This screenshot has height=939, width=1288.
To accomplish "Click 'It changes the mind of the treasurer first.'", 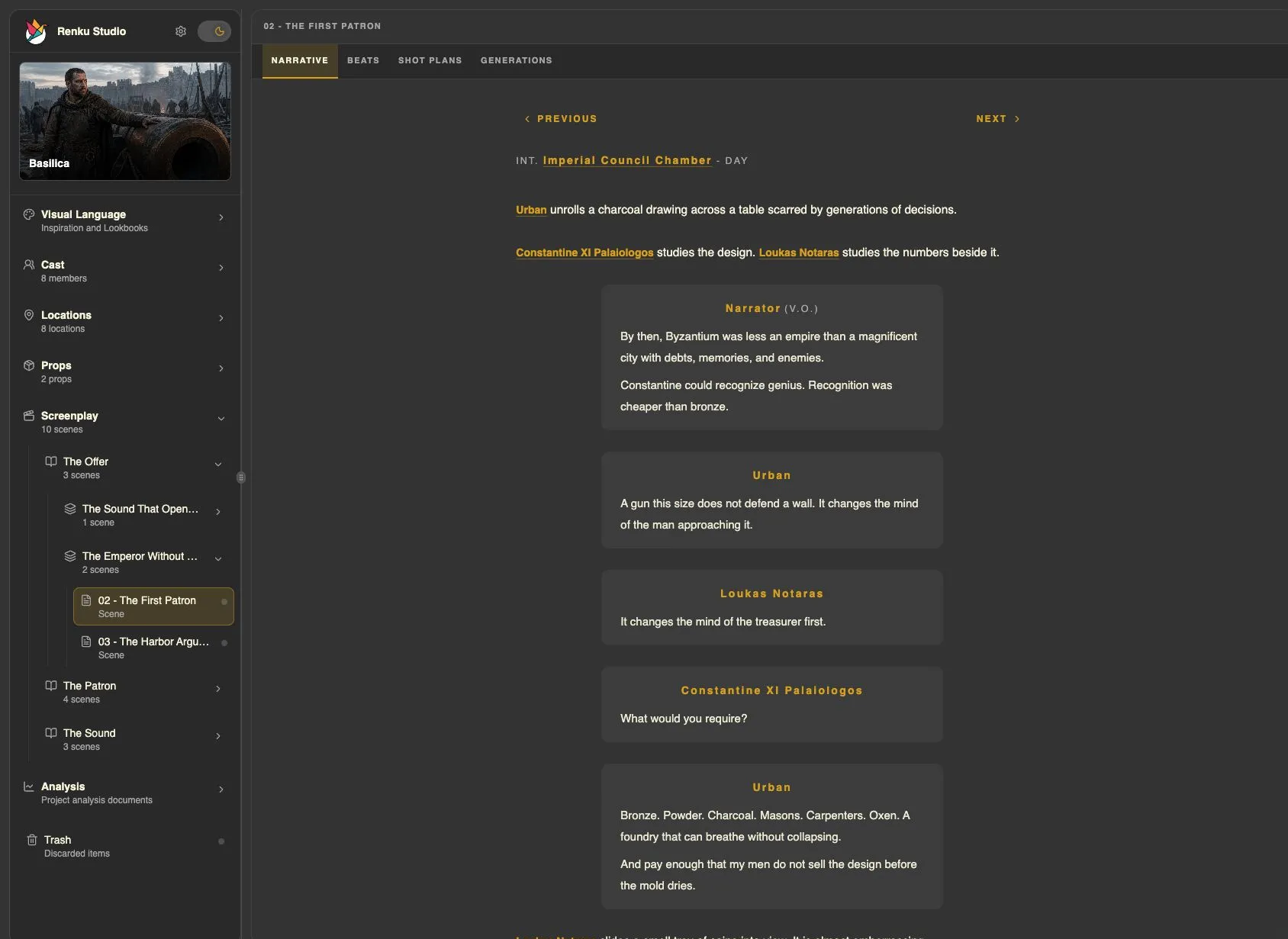I will tap(723, 622).
